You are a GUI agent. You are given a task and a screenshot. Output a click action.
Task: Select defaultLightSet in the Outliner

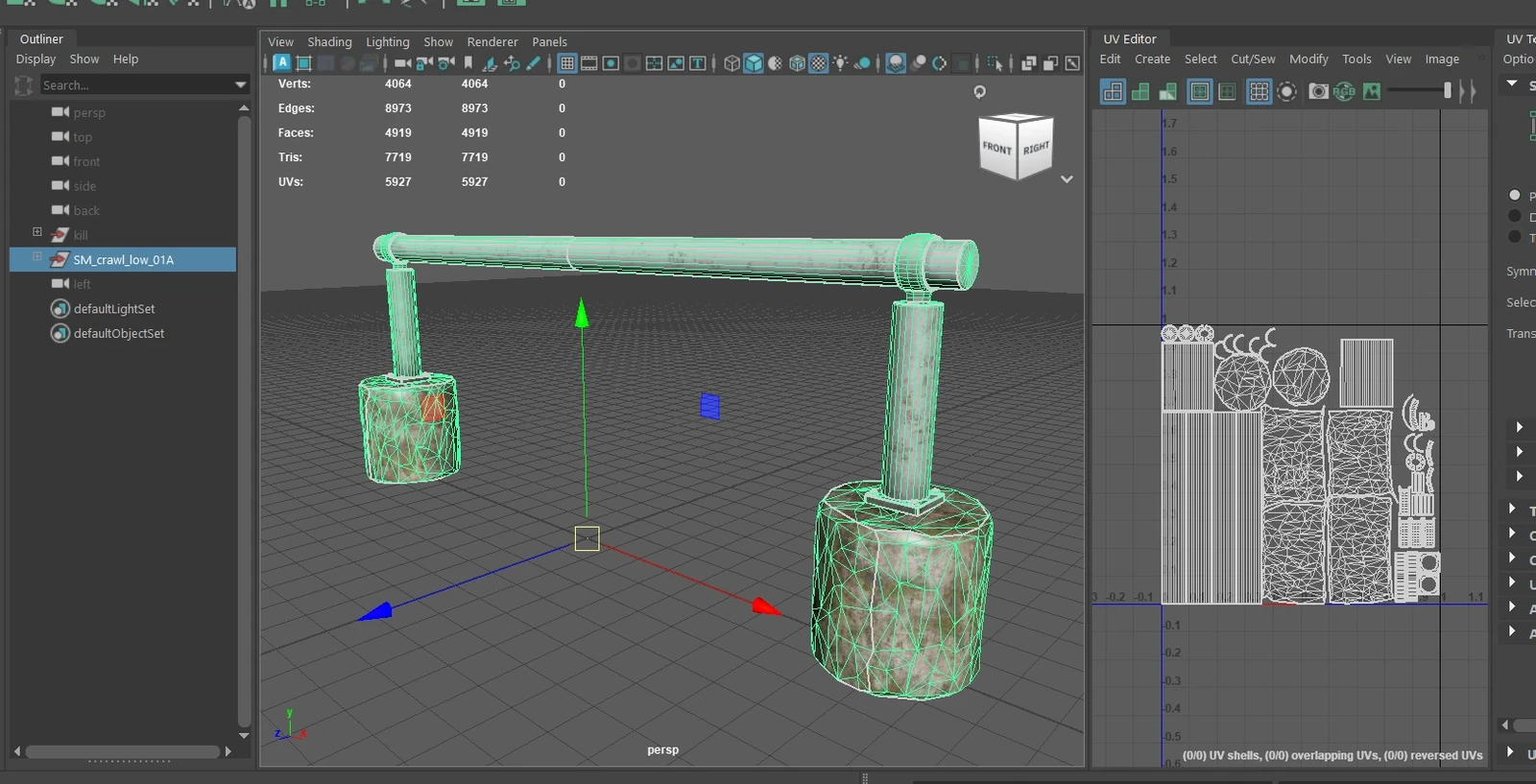114,309
